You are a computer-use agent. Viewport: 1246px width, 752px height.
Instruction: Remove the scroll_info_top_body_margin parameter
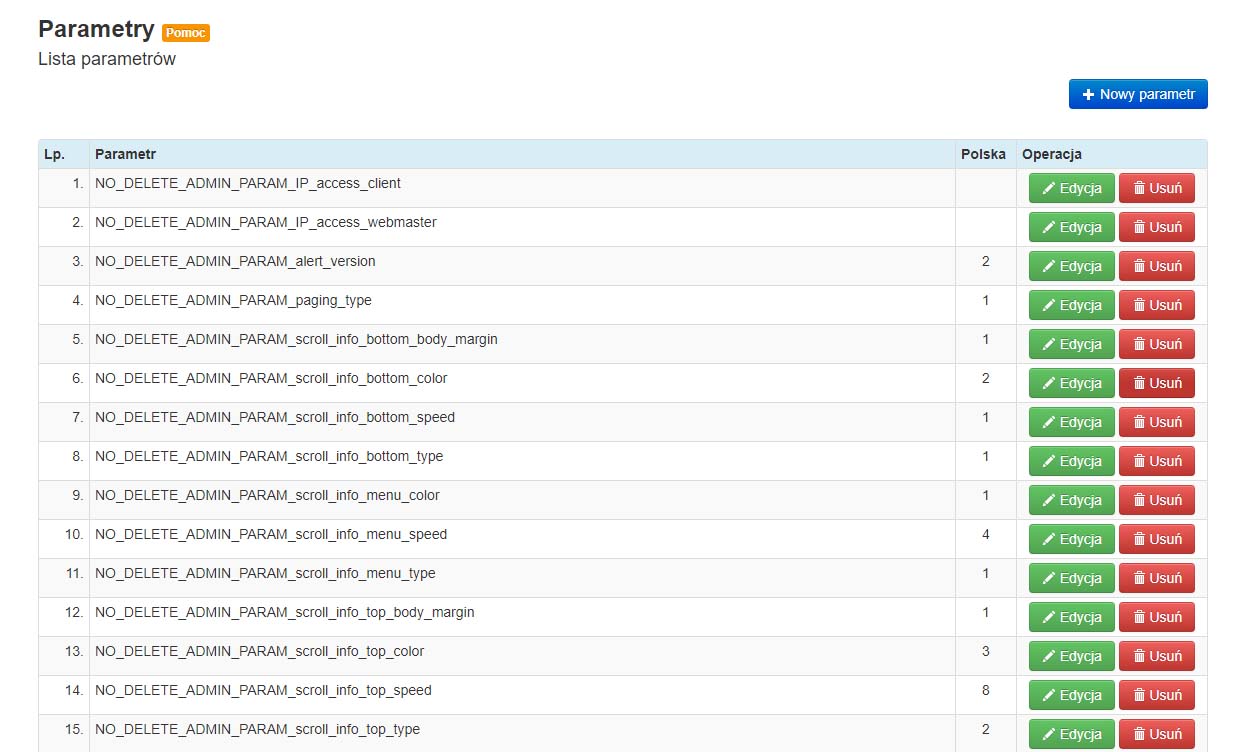[x=1156, y=617]
